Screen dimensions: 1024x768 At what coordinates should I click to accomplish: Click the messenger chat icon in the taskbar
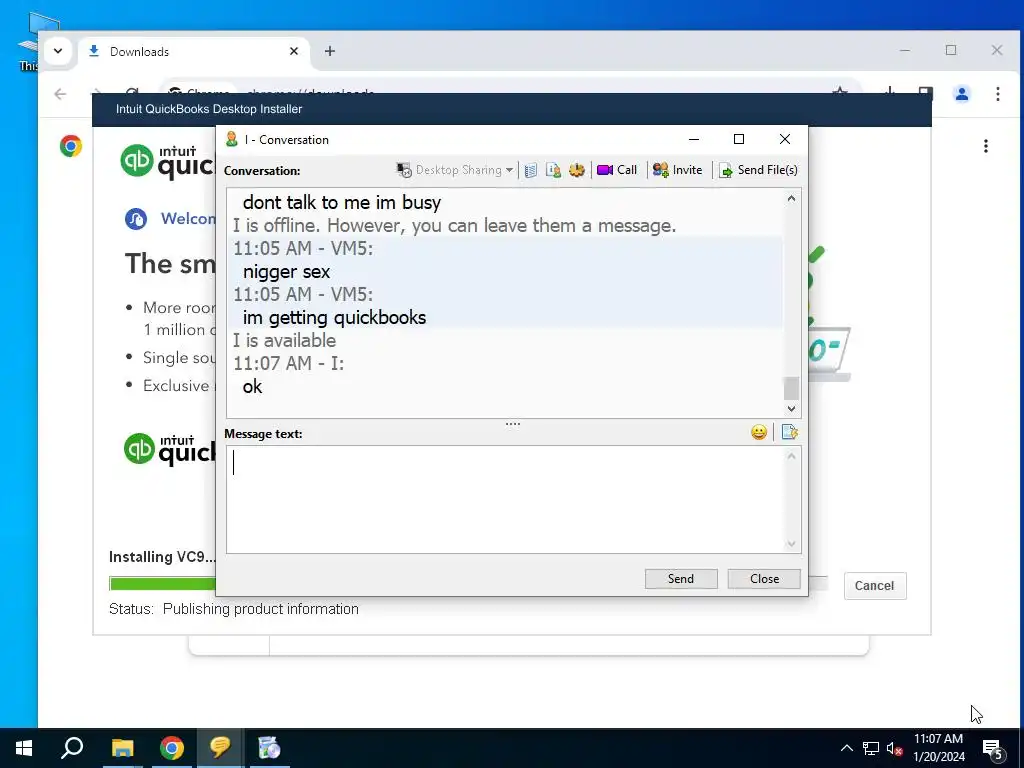[221, 748]
